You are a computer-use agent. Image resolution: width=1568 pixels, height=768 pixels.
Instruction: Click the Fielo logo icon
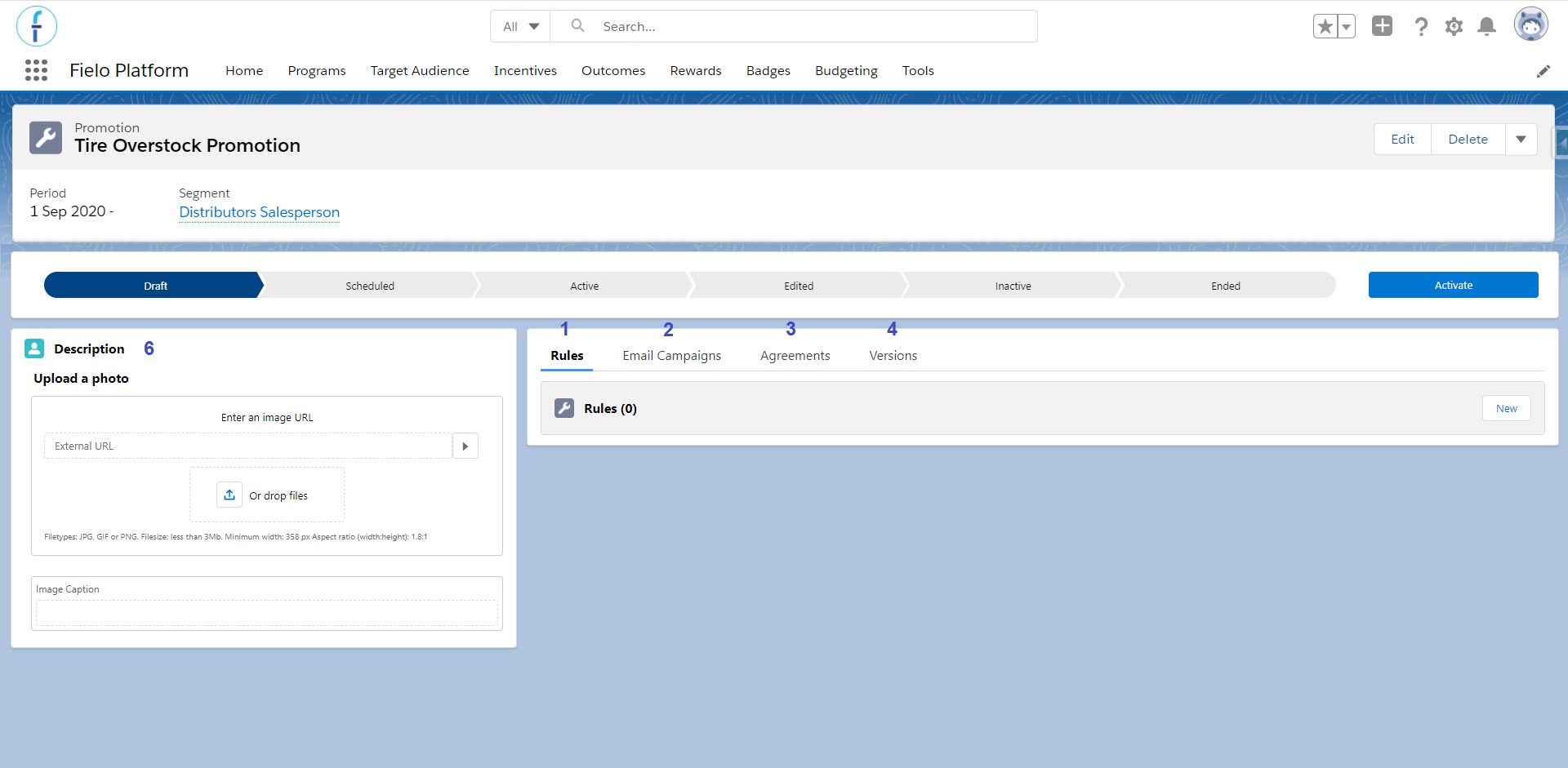pos(37,26)
